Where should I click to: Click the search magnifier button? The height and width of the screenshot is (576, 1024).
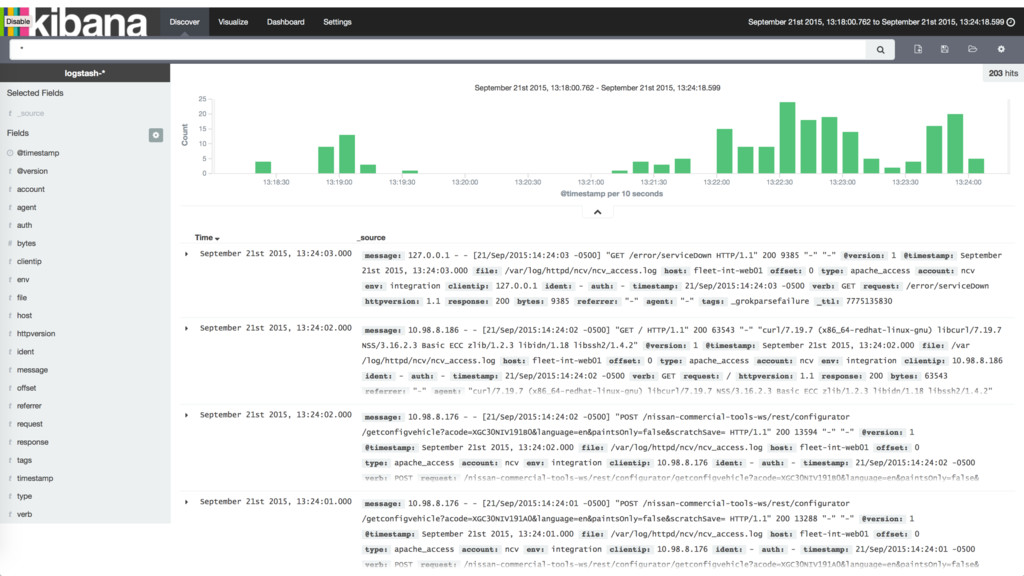point(880,50)
